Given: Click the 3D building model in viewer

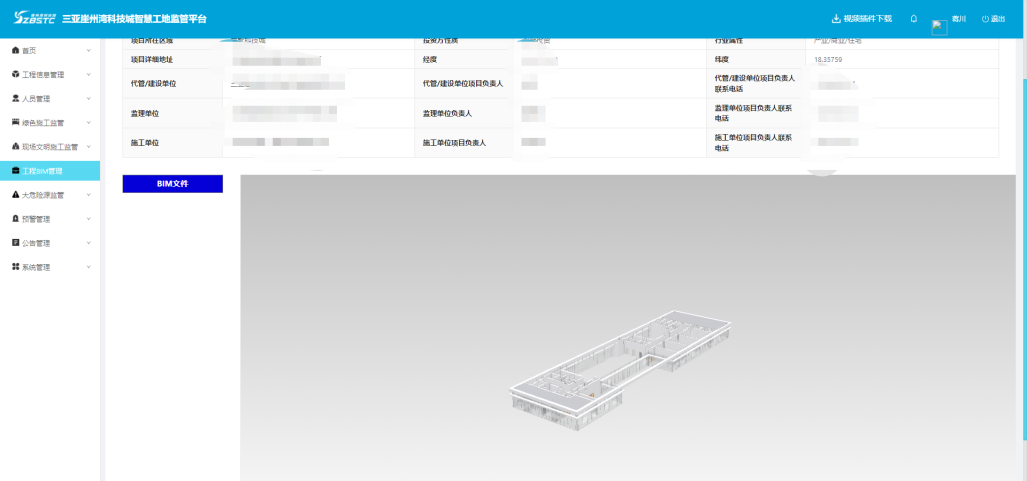Looking at the screenshot, I should tap(621, 365).
